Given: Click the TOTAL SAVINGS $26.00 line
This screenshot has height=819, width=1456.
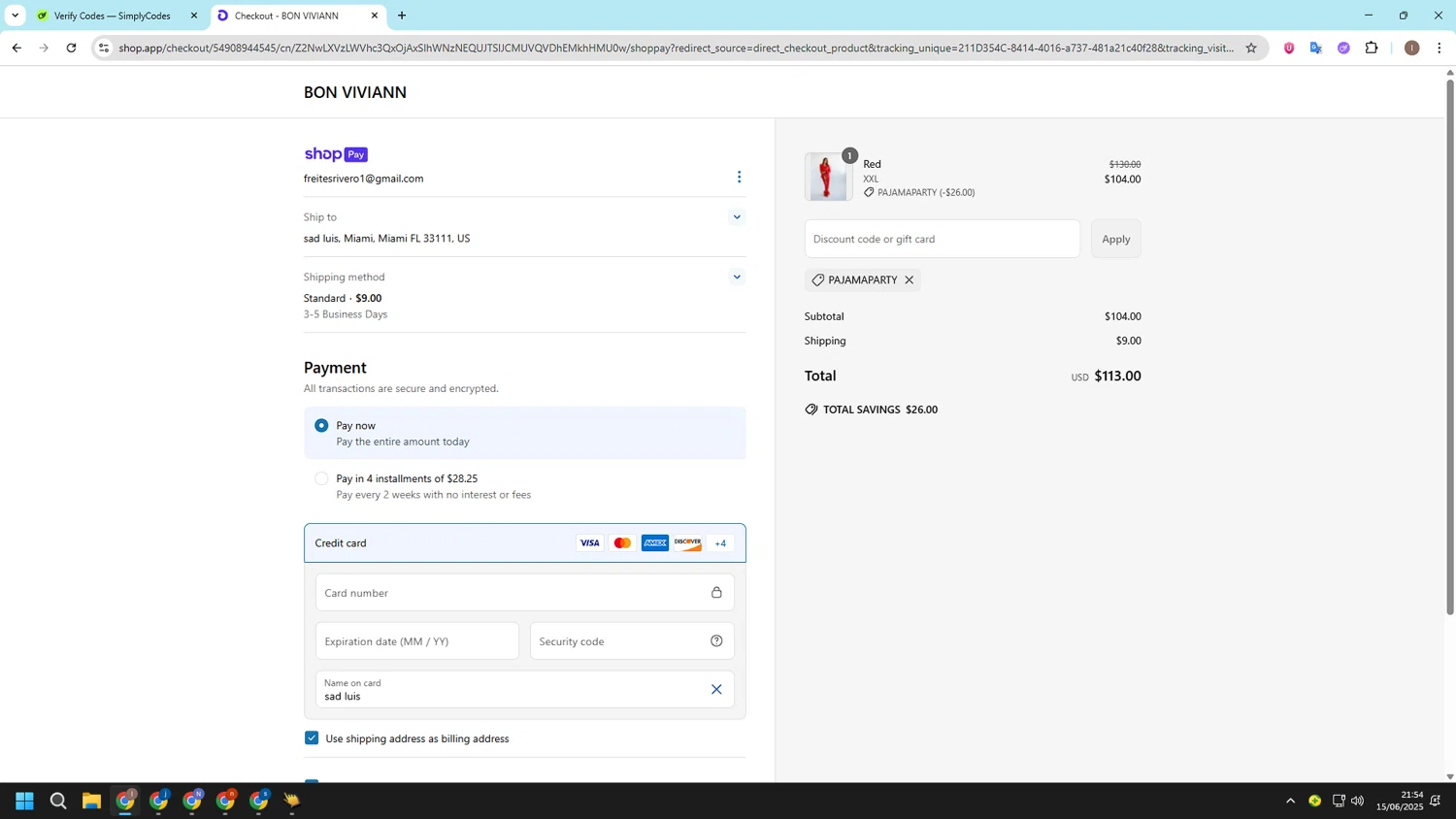Looking at the screenshot, I should pyautogui.click(x=871, y=409).
